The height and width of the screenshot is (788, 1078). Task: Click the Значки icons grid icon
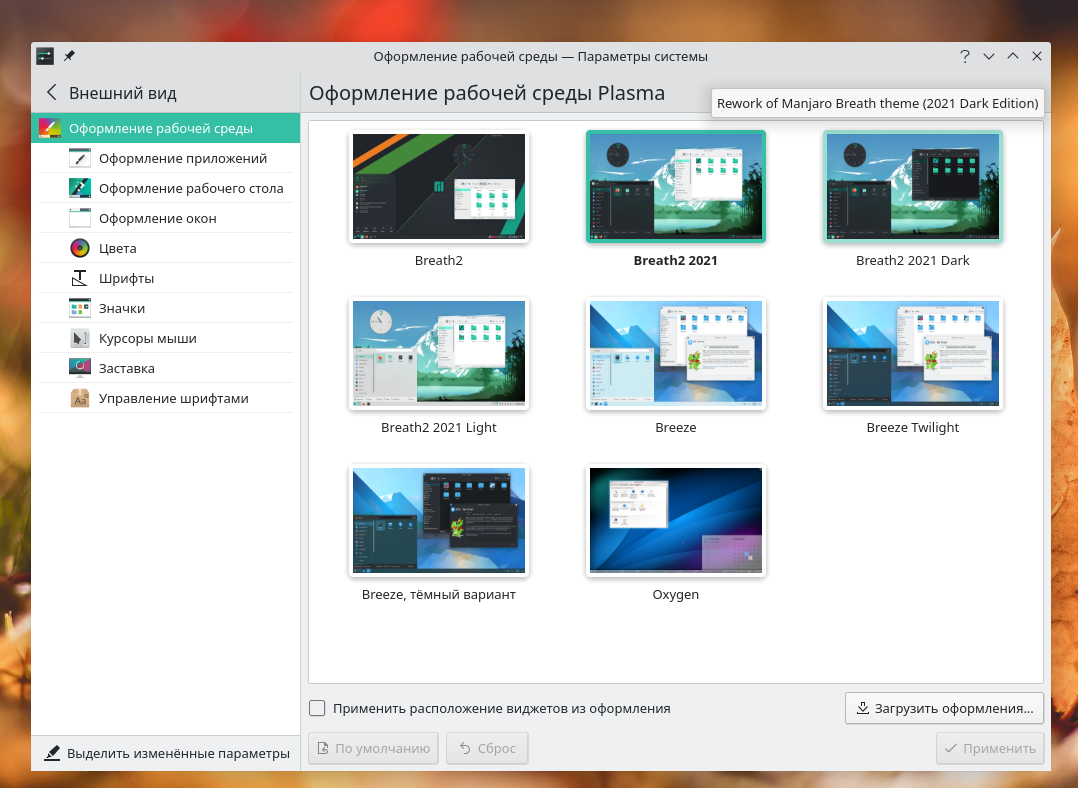pos(80,308)
